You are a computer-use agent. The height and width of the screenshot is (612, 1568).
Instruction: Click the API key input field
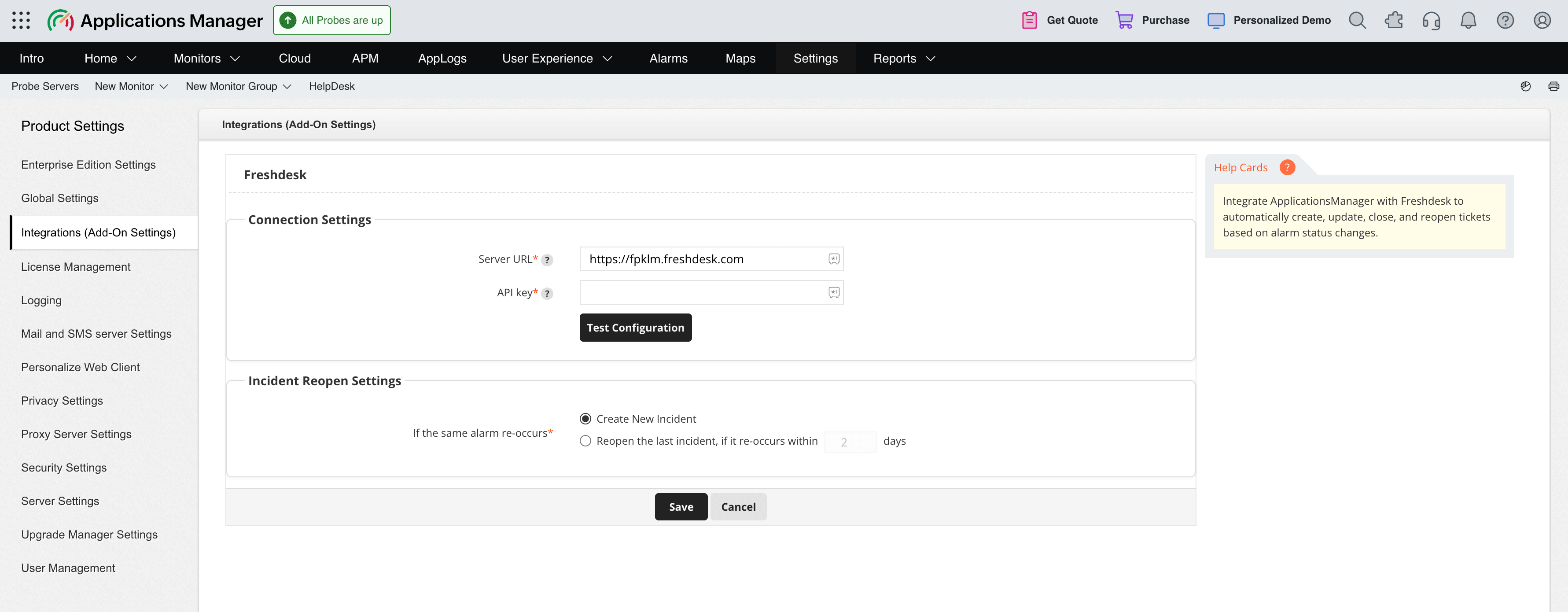click(711, 292)
